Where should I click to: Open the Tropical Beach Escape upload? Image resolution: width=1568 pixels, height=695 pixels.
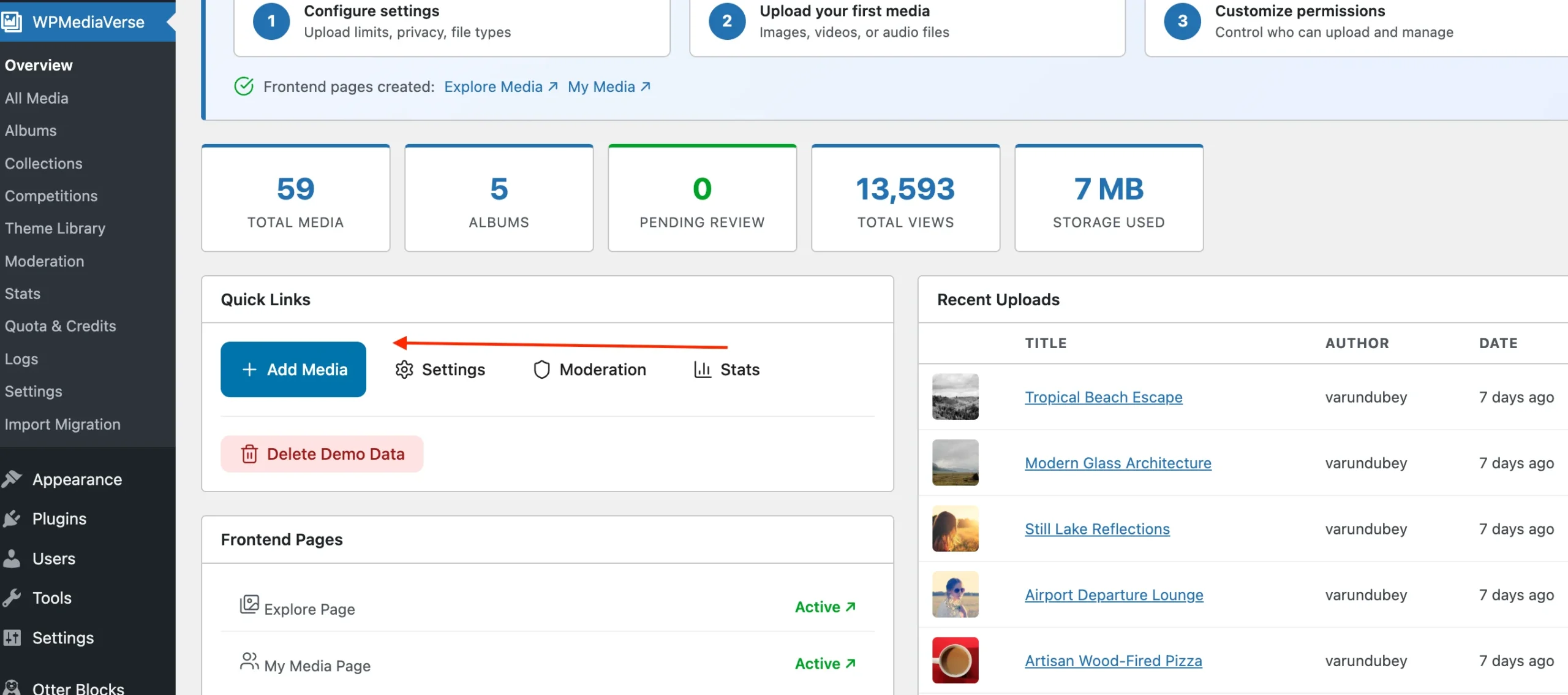coord(1103,397)
